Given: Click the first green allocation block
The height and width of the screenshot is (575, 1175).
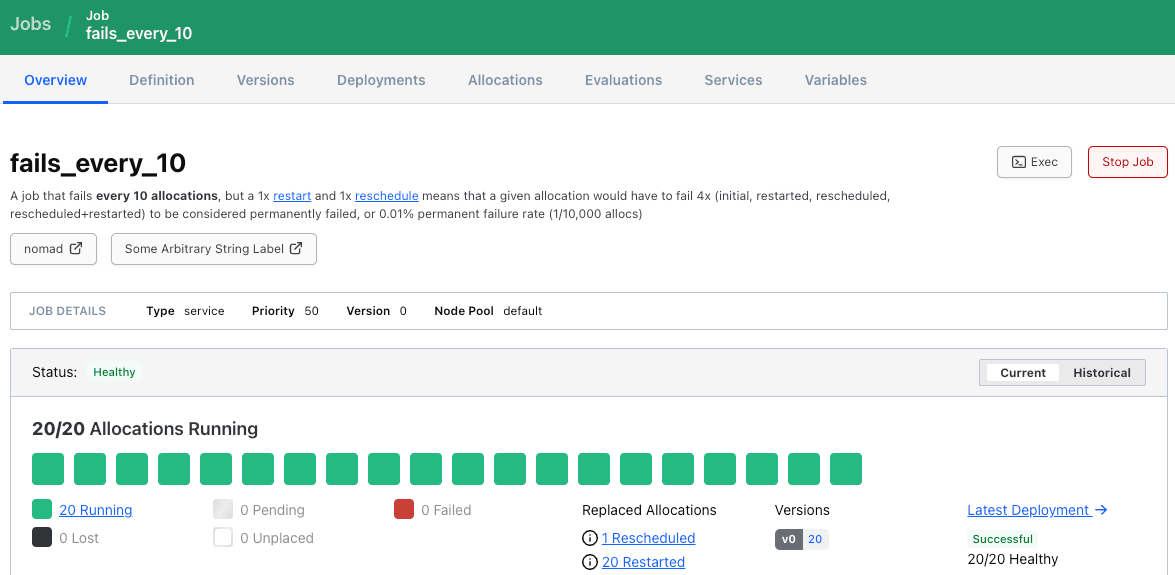Looking at the screenshot, I should [48, 469].
